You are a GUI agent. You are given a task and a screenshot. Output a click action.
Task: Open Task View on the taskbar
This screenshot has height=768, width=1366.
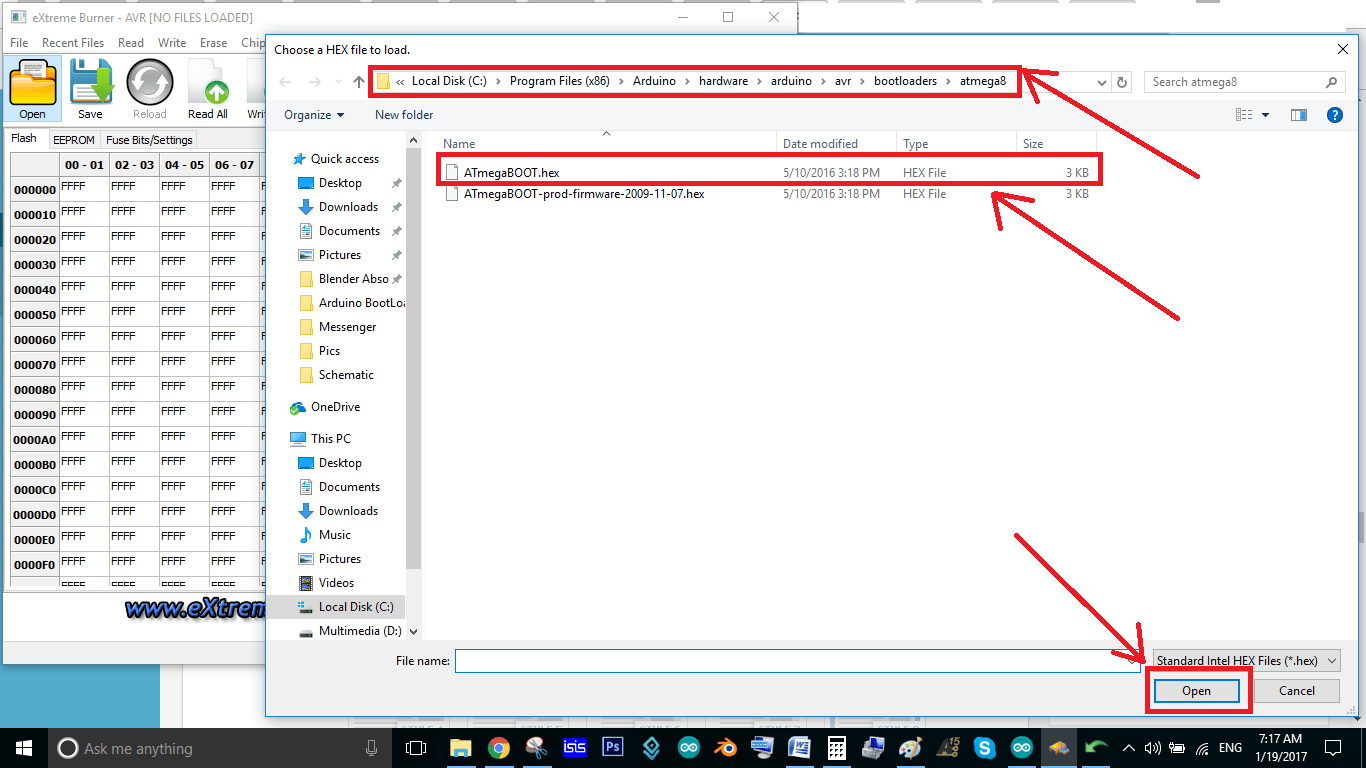[416, 748]
